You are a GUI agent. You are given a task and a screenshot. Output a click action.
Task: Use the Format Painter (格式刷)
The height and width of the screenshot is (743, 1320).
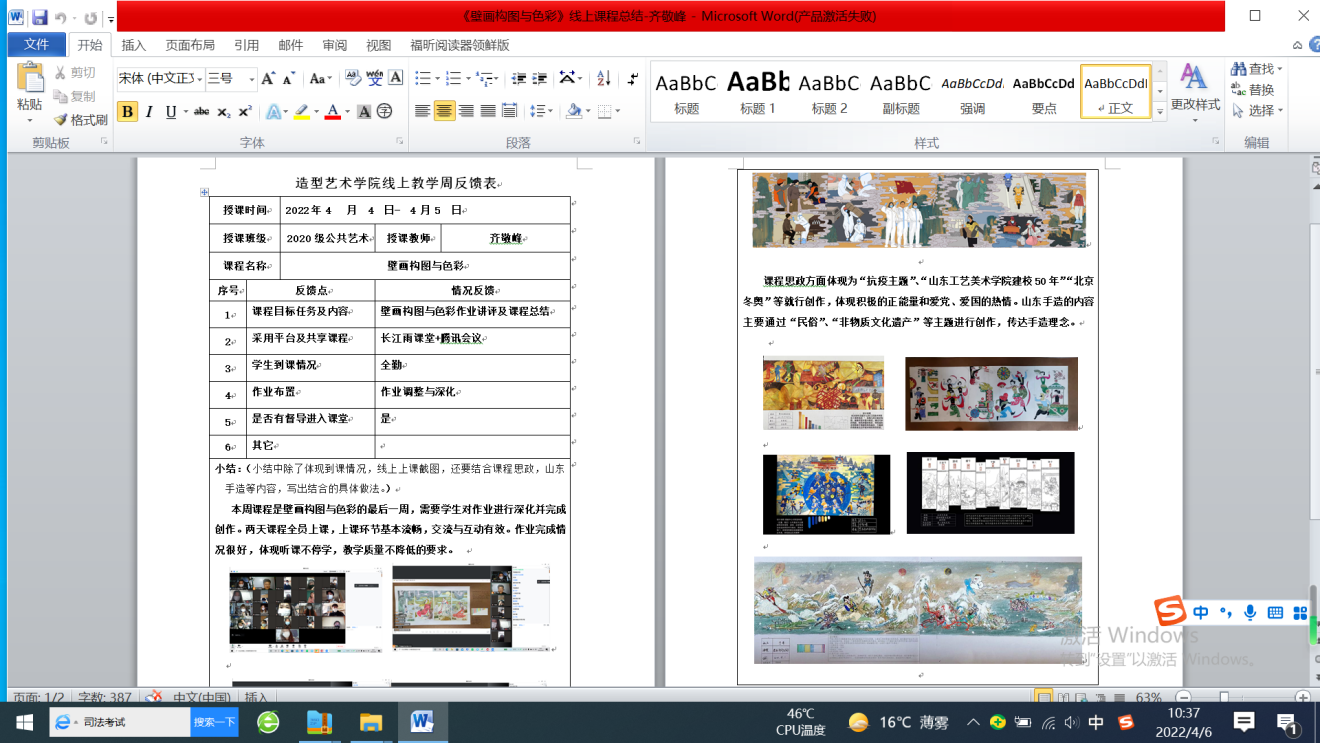[80, 120]
